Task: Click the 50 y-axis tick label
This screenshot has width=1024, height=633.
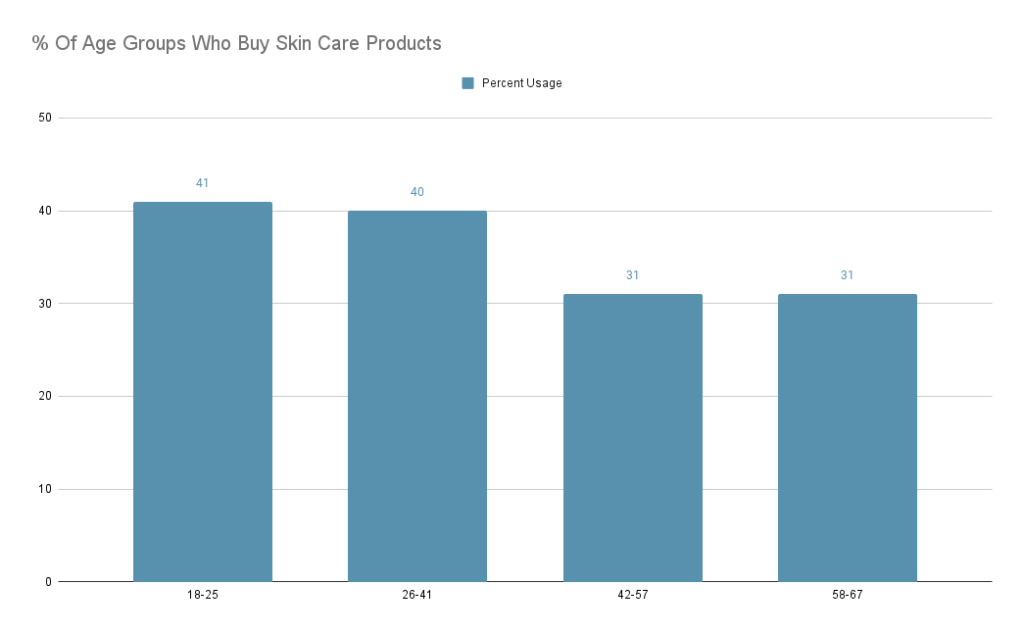Action: click(45, 118)
